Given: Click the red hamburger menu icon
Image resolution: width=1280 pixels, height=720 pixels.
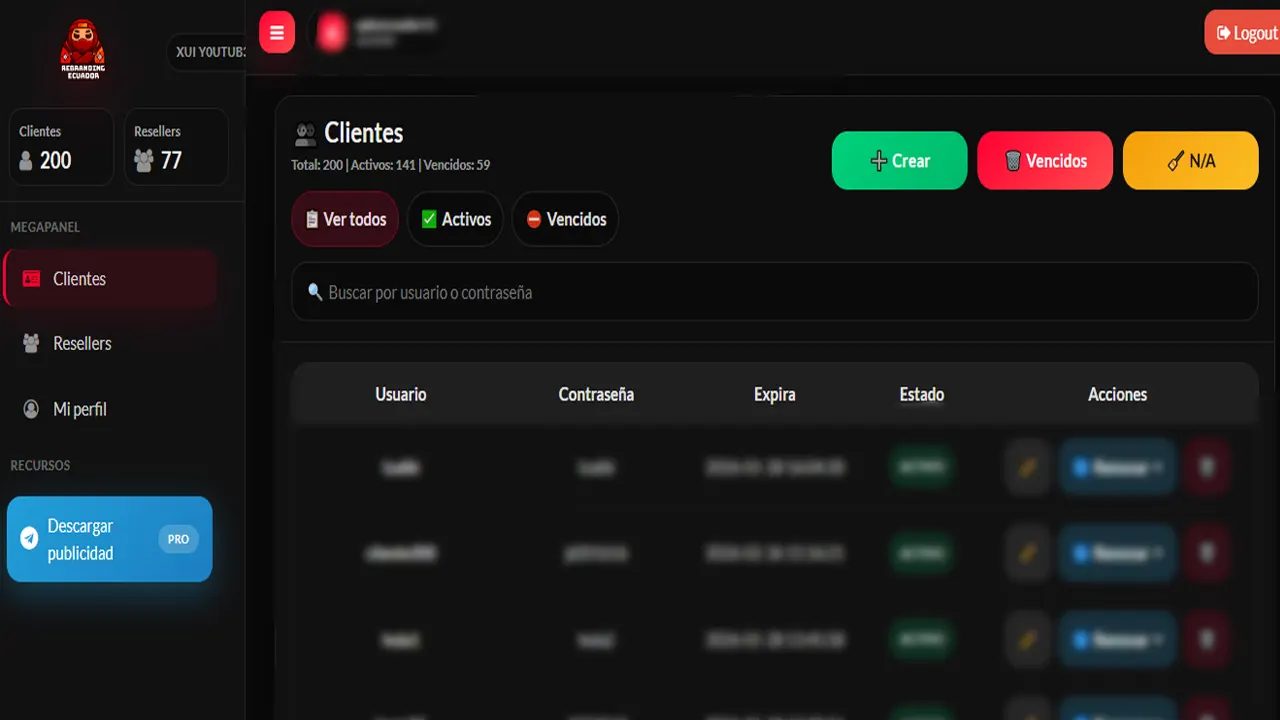Looking at the screenshot, I should [x=277, y=33].
